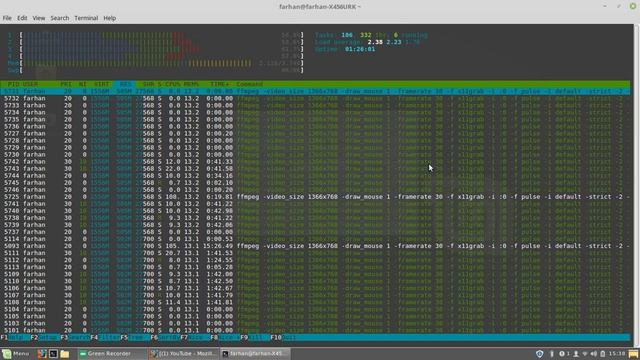Open the Bluetooth tray icon
The image size is (640, 360).
pos(551,354)
